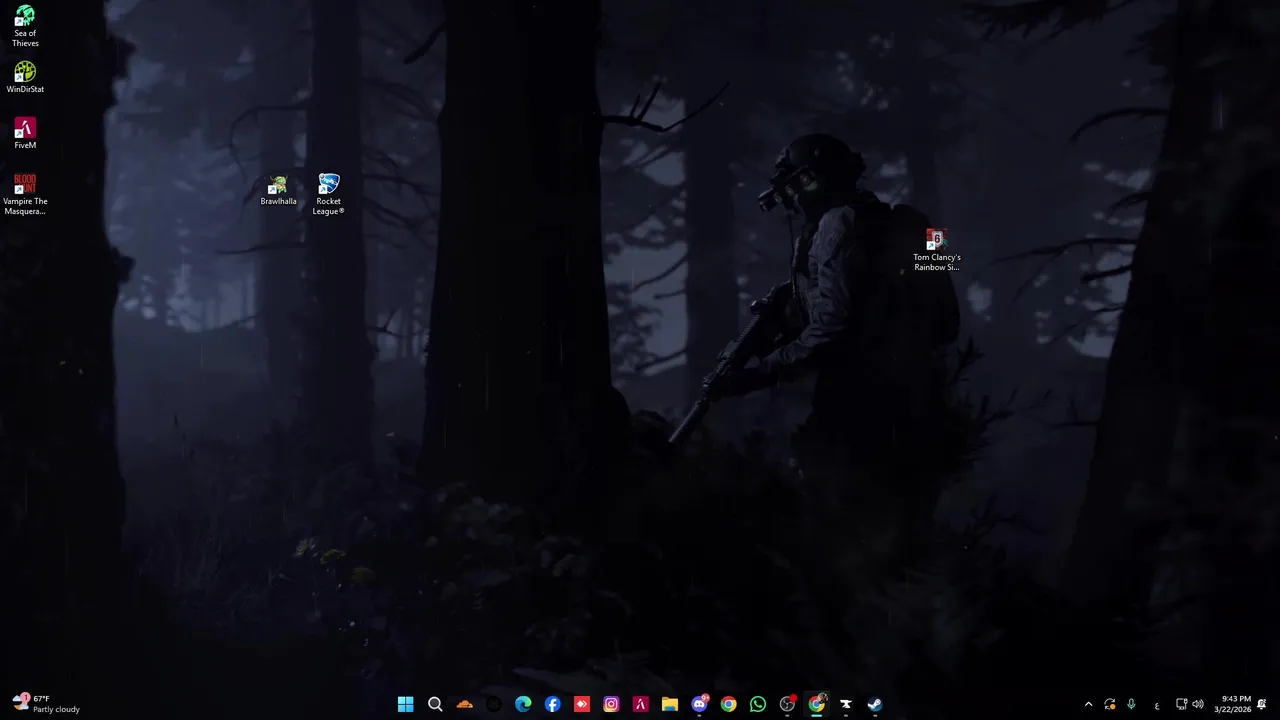Screen dimensions: 1280x720
Task: Click the microphone tray indicator
Action: tap(1131, 704)
